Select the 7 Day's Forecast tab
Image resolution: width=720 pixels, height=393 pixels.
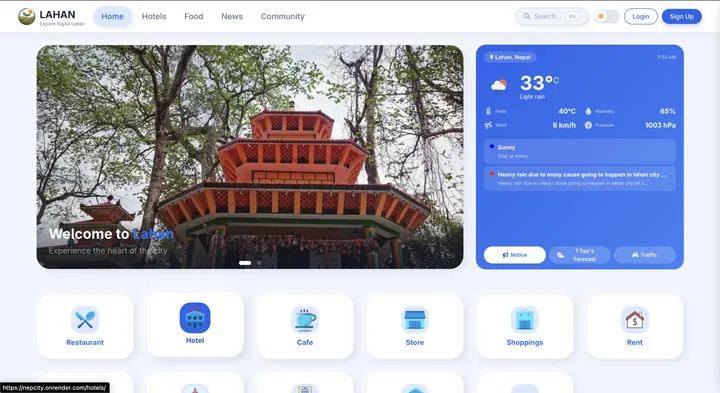pos(579,255)
